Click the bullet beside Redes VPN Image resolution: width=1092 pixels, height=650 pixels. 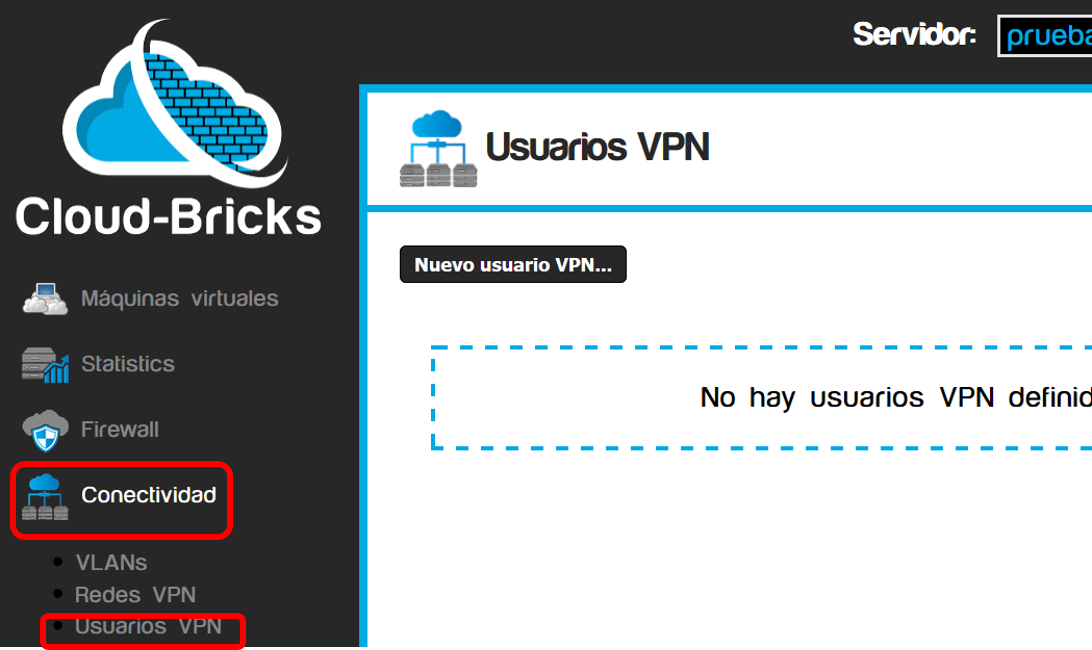(58, 594)
